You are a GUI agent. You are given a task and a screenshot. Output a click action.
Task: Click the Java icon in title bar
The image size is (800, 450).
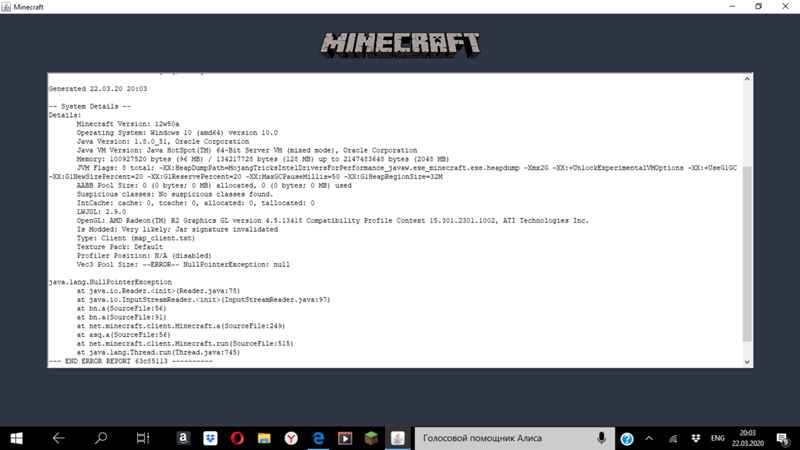pyautogui.click(x=6, y=7)
